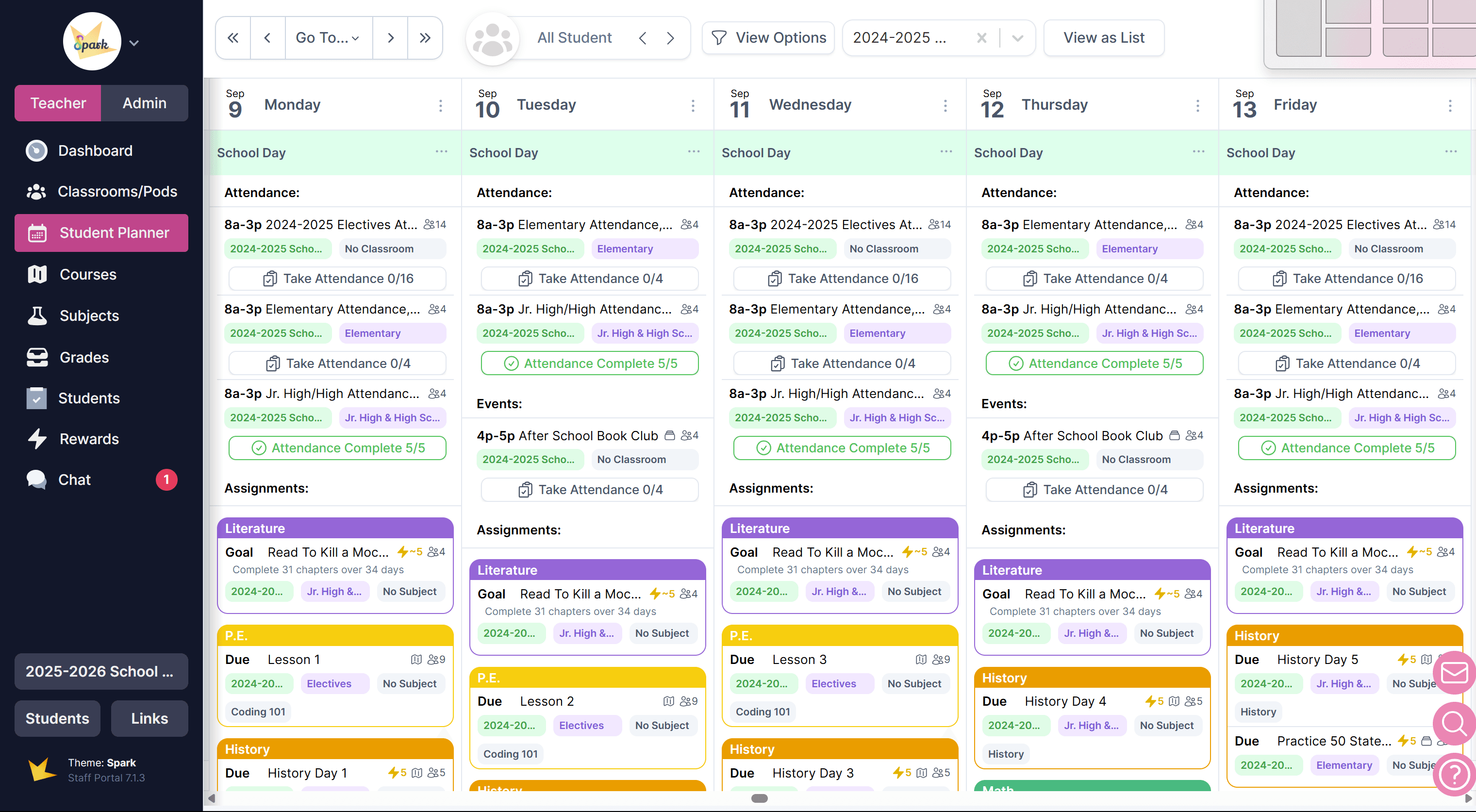Screen dimensions: 1476x812
Task: Open the floating search magnifier button
Action: (x=1454, y=723)
